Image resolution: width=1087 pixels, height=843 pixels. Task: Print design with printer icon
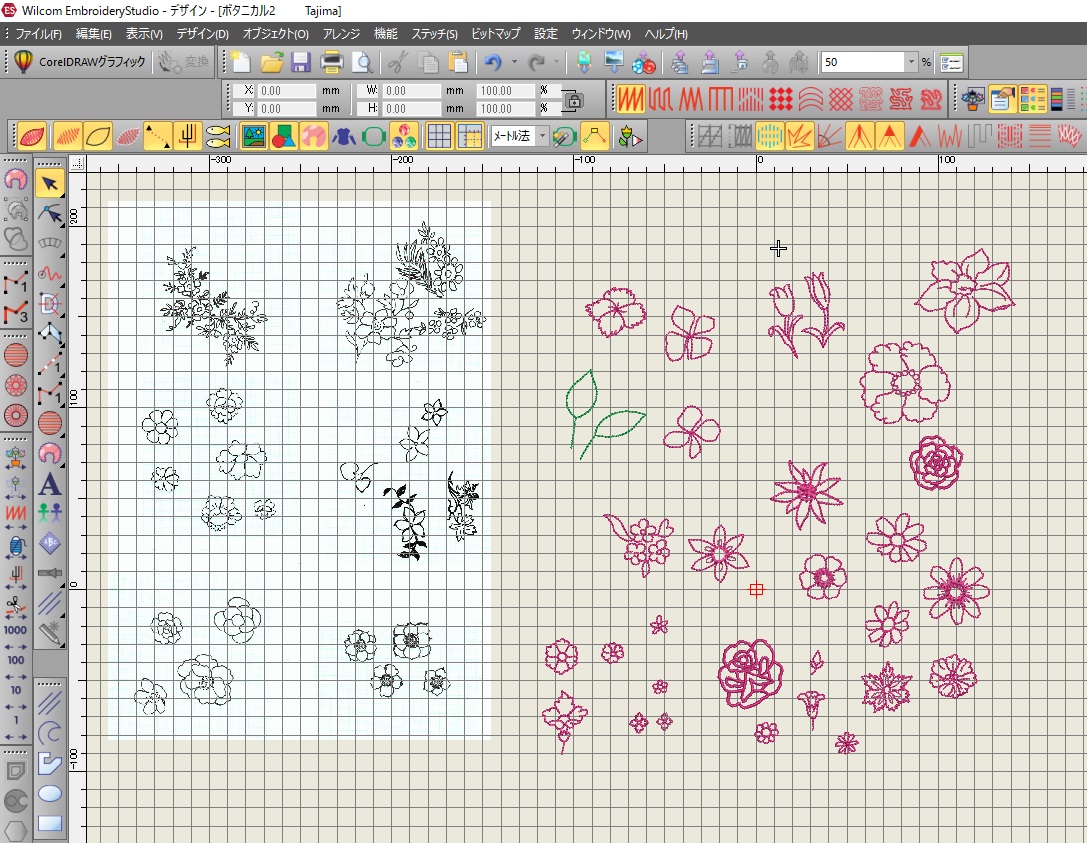pyautogui.click(x=332, y=62)
